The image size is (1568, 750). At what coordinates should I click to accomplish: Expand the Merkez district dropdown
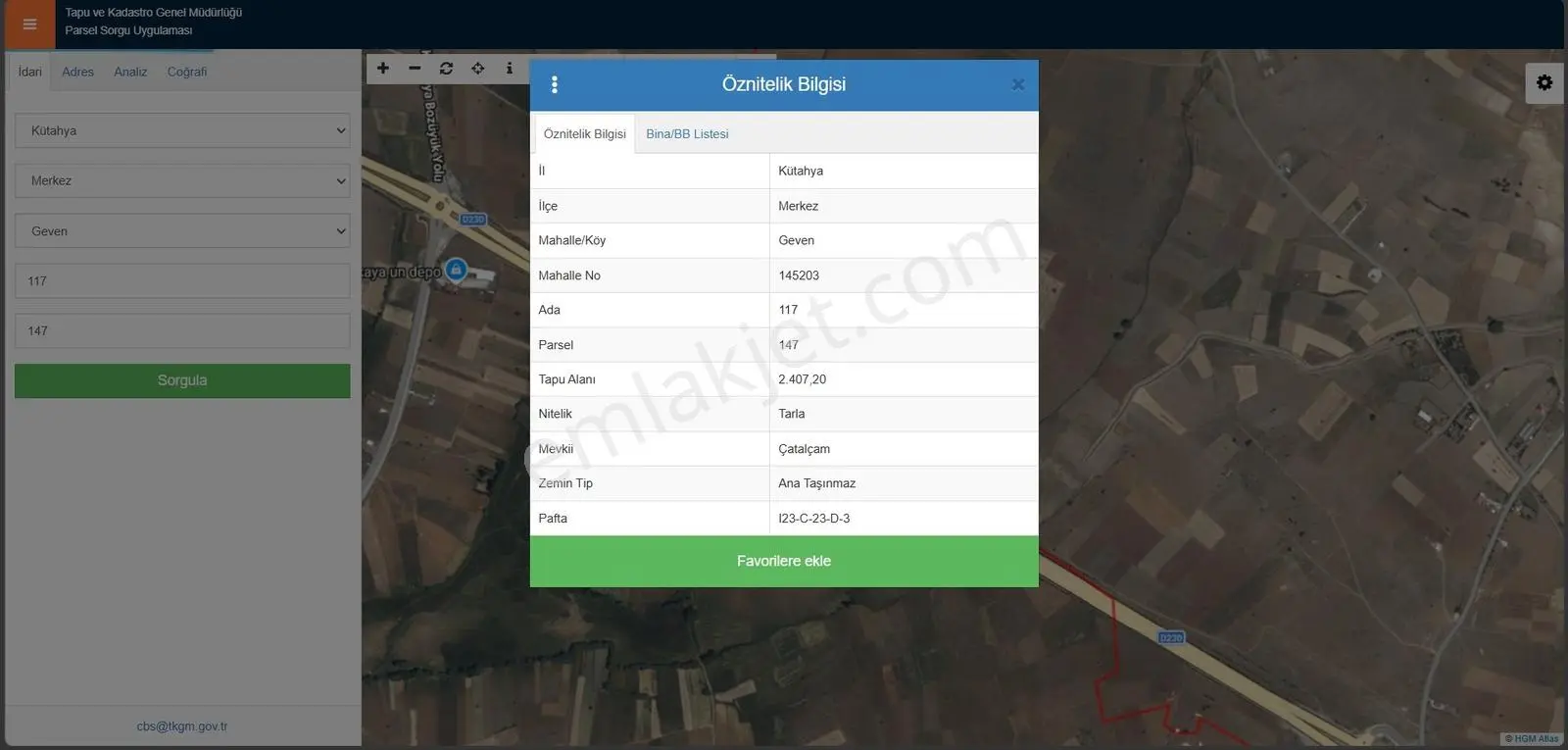coord(182,180)
